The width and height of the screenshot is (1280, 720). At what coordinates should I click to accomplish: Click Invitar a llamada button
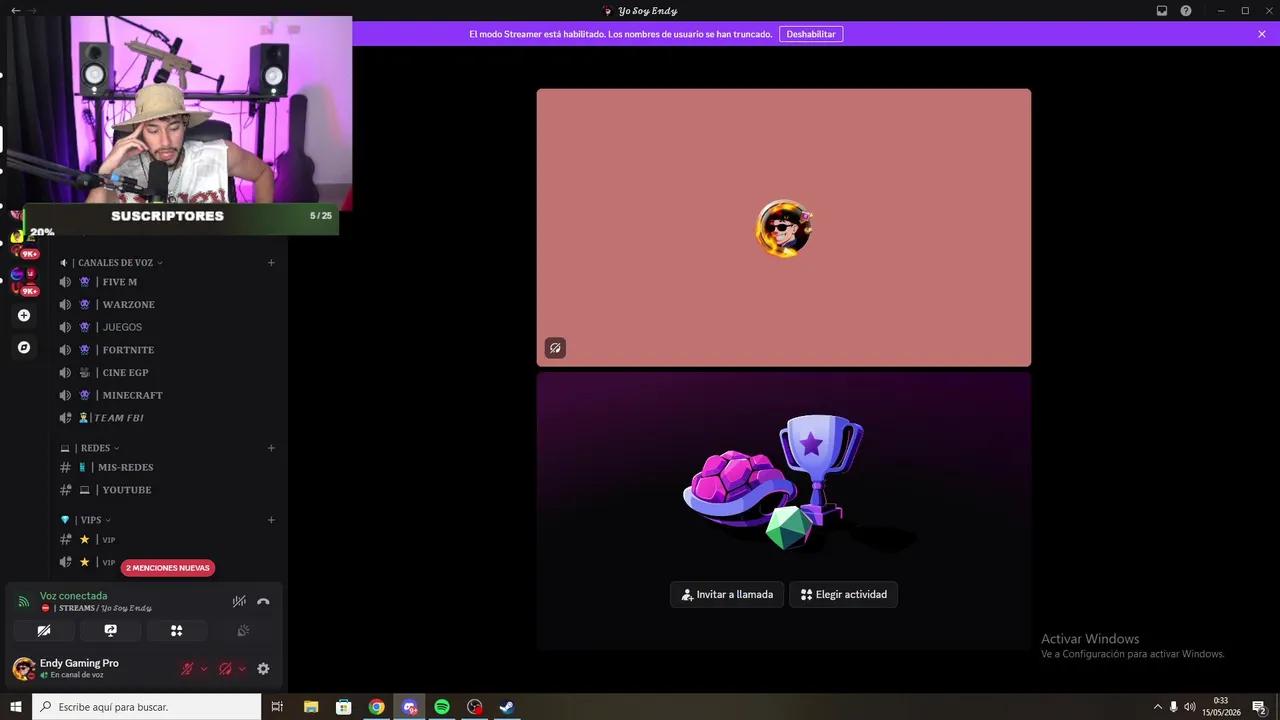tap(727, 594)
